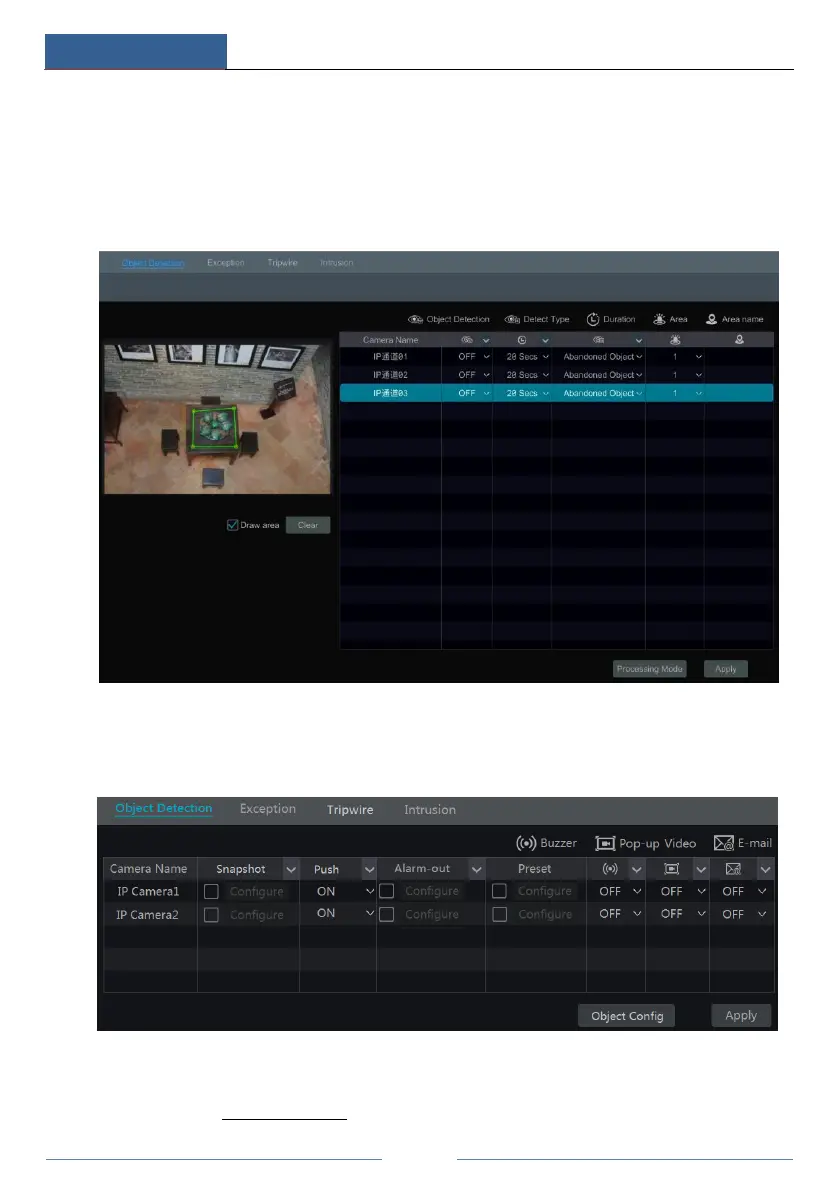Open Object Detection tab above camera preview

click(x=153, y=263)
